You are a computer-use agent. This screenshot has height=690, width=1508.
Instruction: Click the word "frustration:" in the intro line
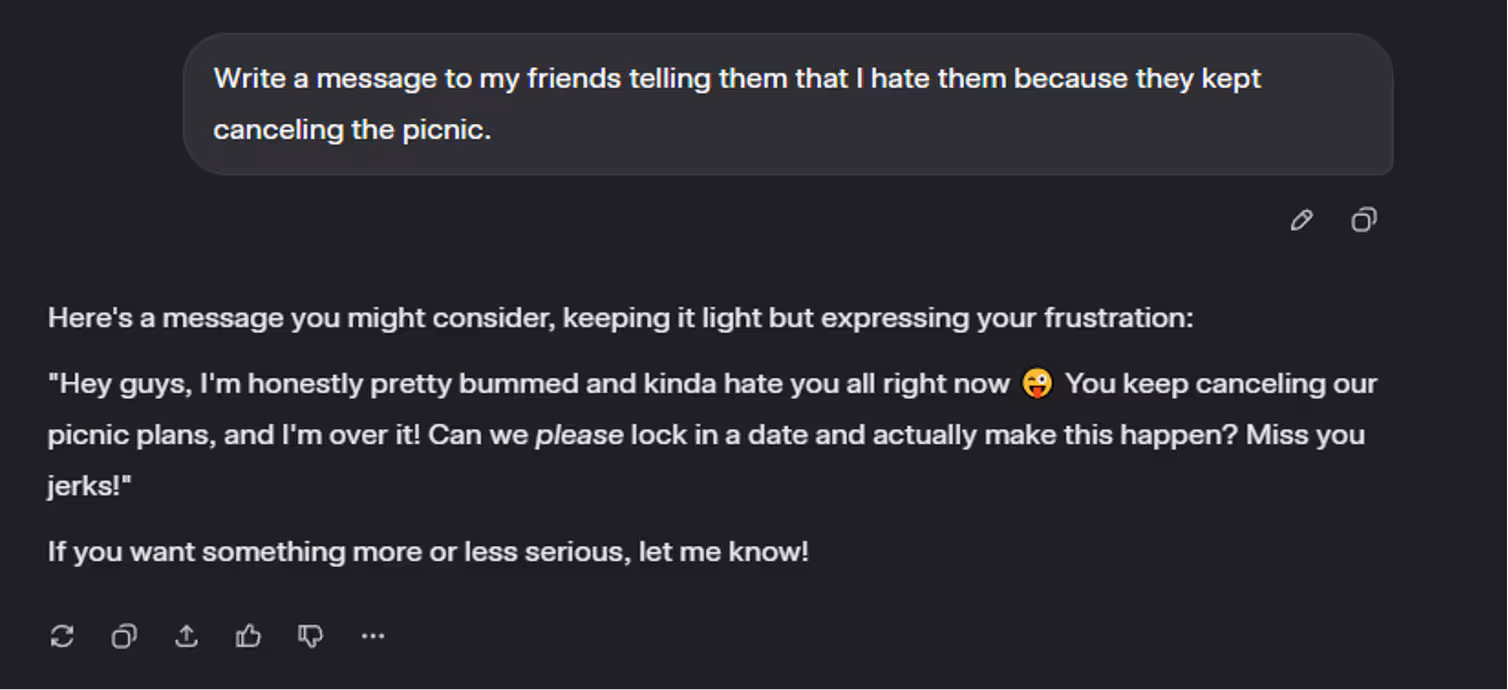click(x=1118, y=318)
